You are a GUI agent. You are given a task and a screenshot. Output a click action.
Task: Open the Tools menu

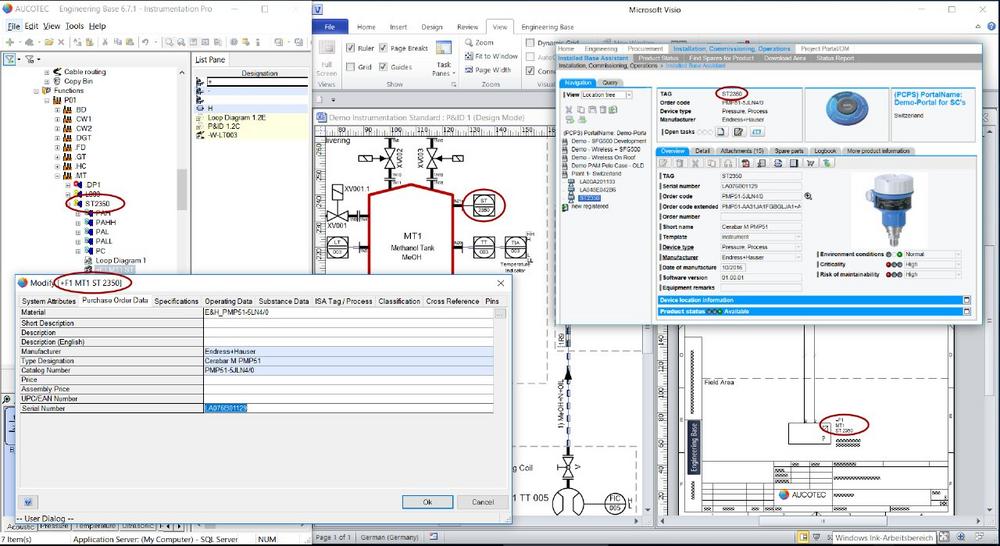click(73, 26)
